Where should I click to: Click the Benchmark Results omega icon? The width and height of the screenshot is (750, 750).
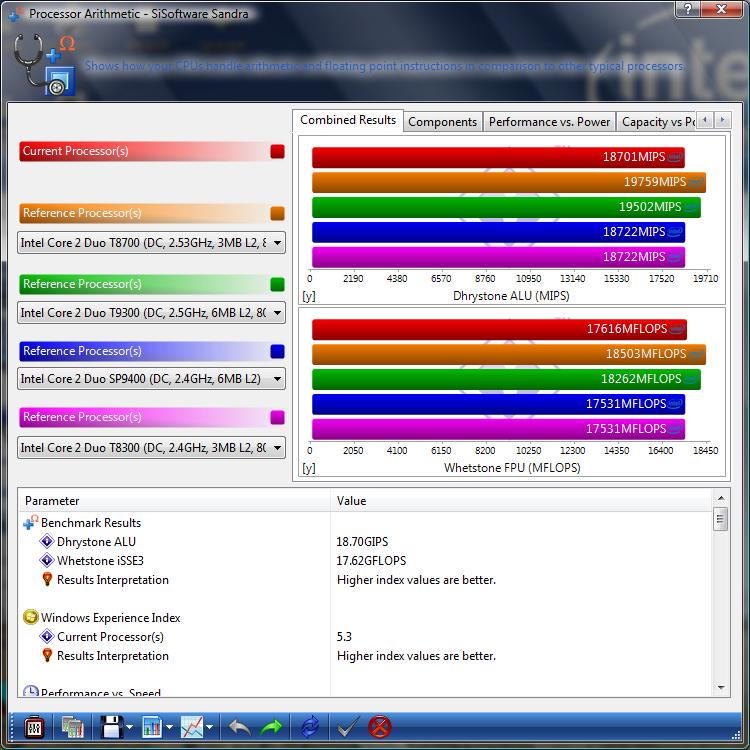click(x=30, y=522)
